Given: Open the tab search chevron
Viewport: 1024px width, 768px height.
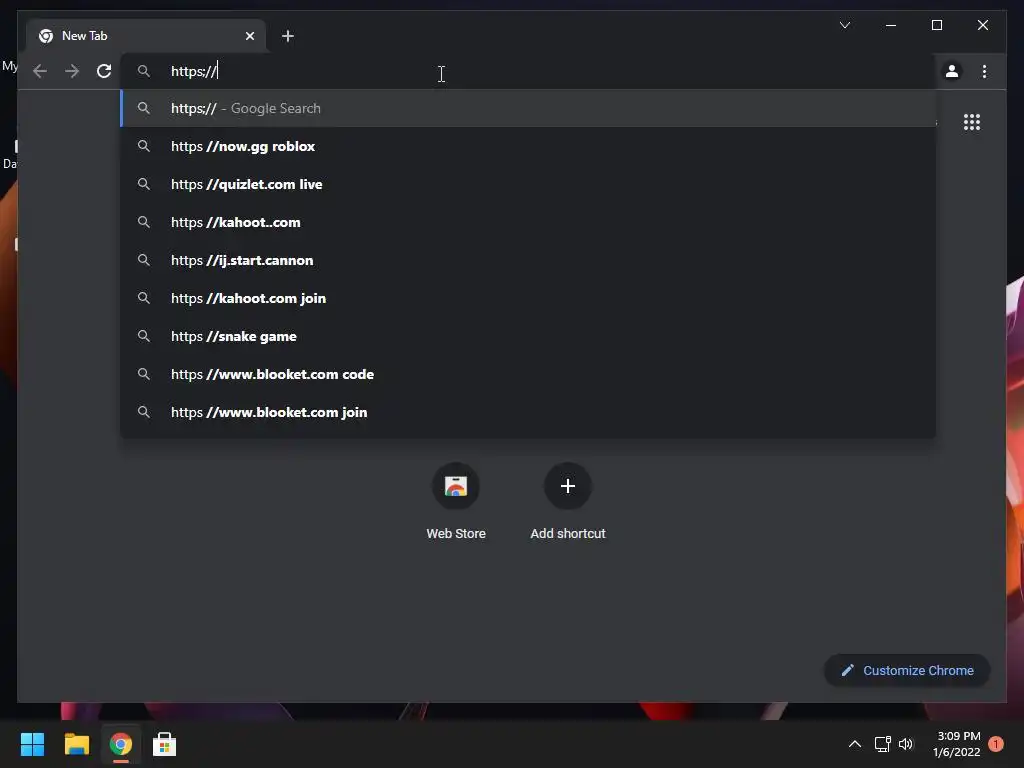Looking at the screenshot, I should click(x=844, y=25).
